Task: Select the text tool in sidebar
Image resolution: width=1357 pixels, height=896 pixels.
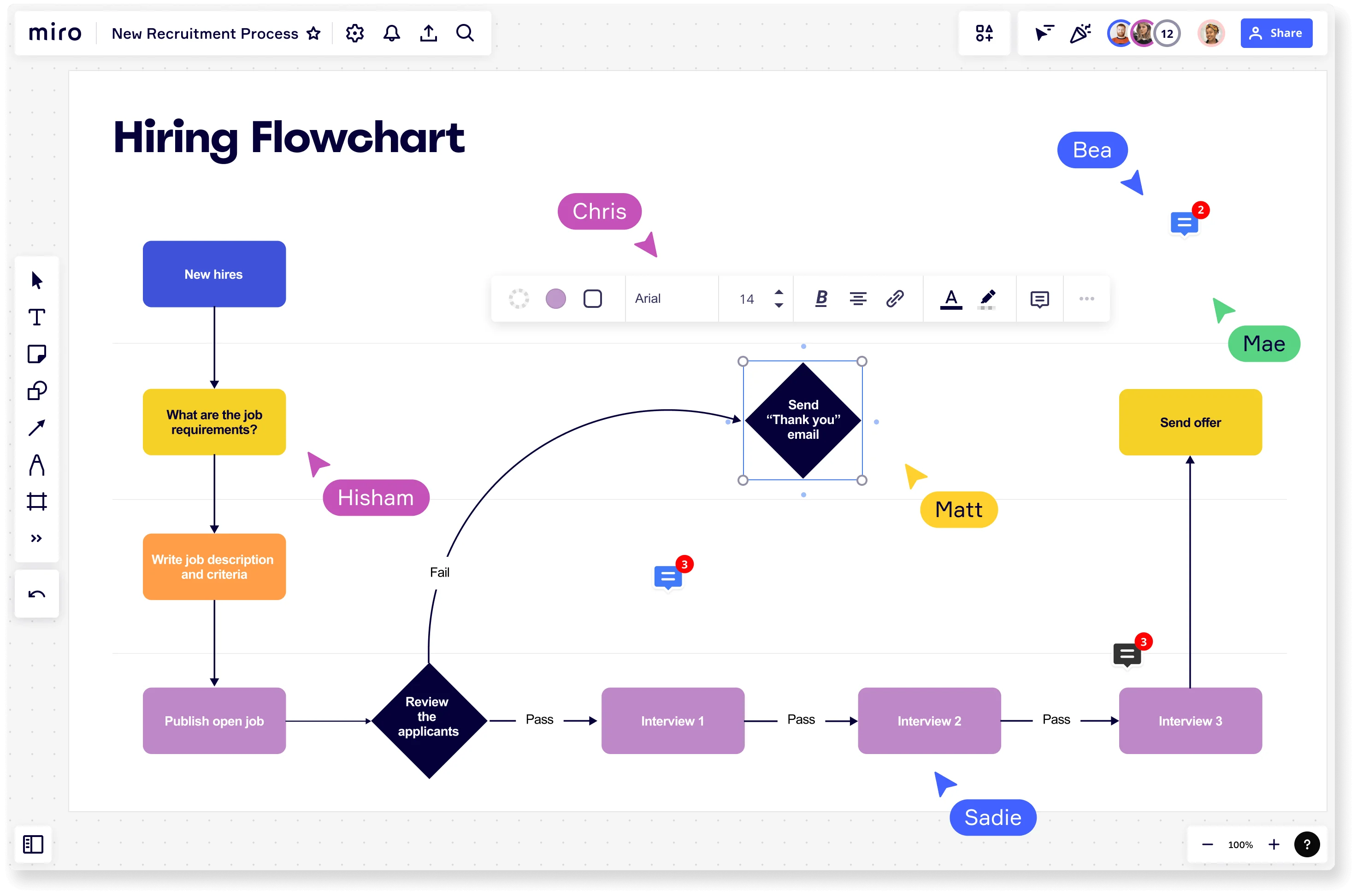Action: coord(37,317)
